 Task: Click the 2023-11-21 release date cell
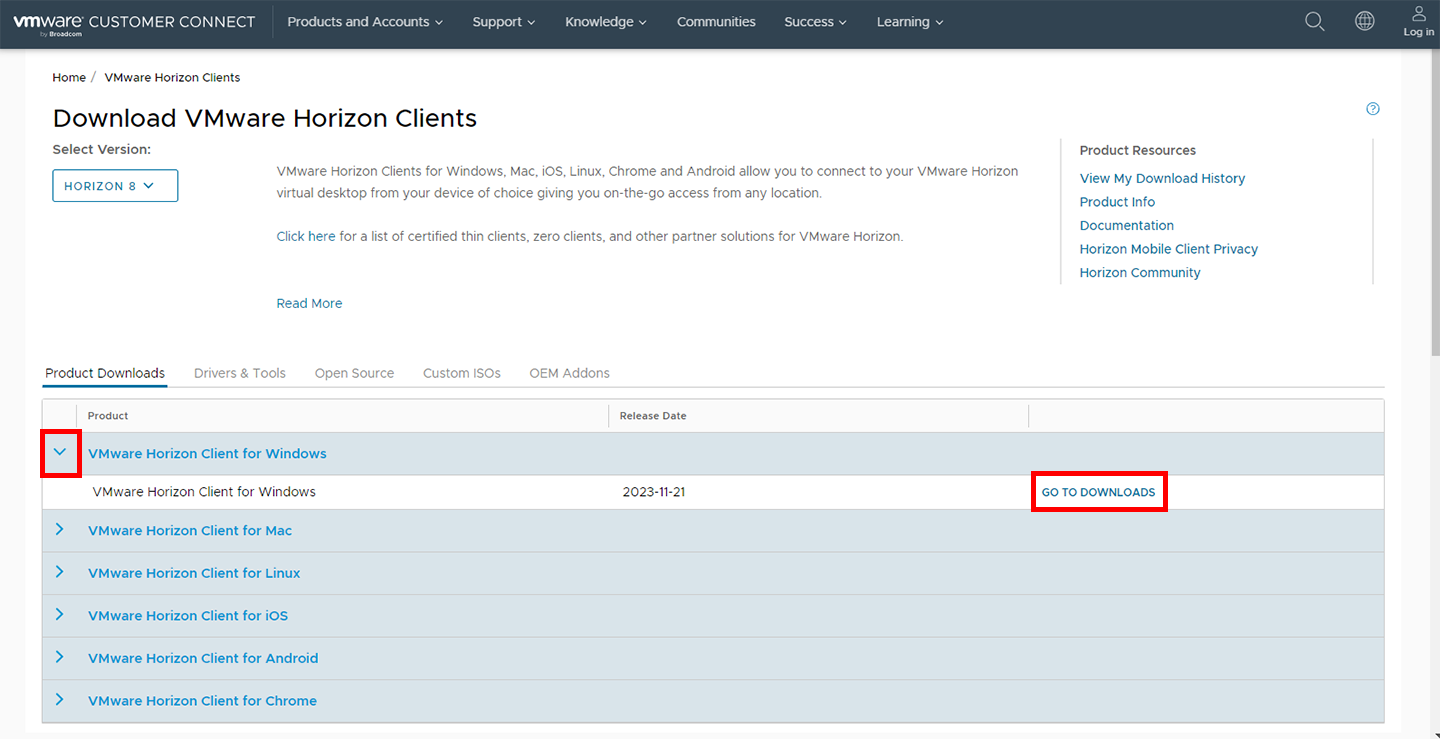point(654,492)
